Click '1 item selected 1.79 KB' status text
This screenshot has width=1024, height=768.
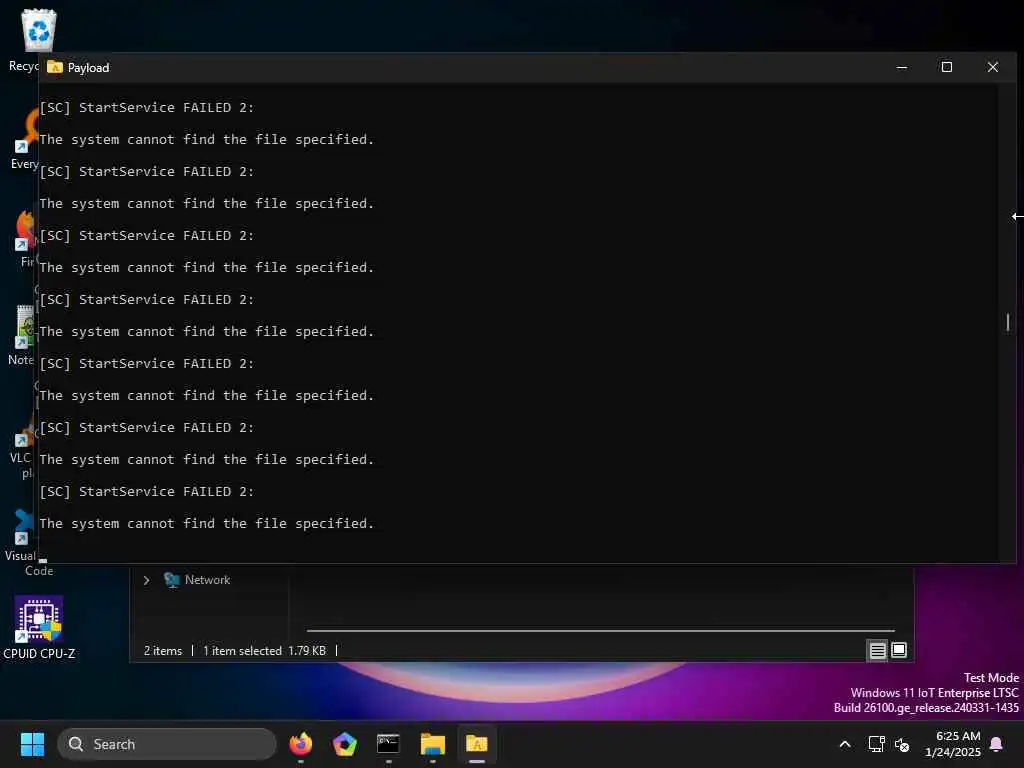click(x=264, y=650)
